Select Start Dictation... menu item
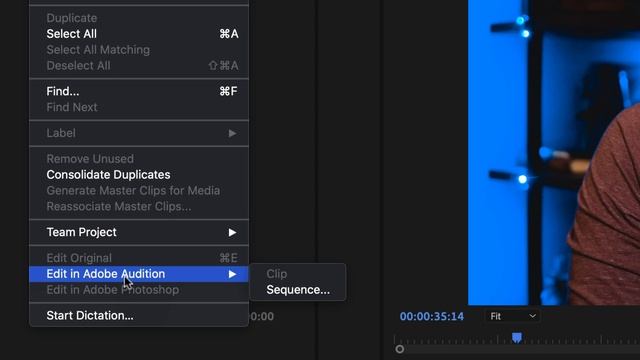The height and width of the screenshot is (360, 640). [139, 316]
